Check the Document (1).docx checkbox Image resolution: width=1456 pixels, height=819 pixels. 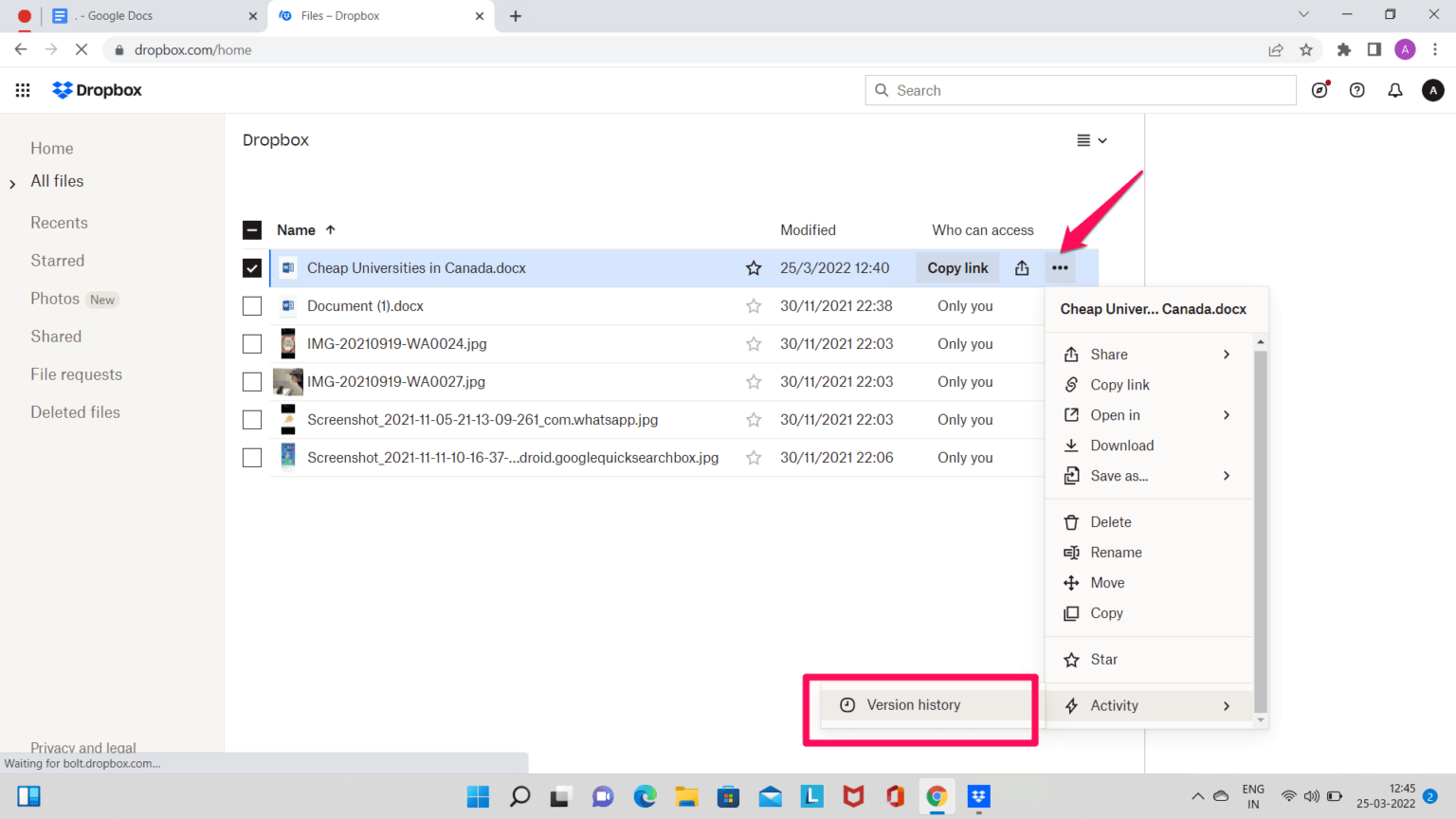(252, 306)
